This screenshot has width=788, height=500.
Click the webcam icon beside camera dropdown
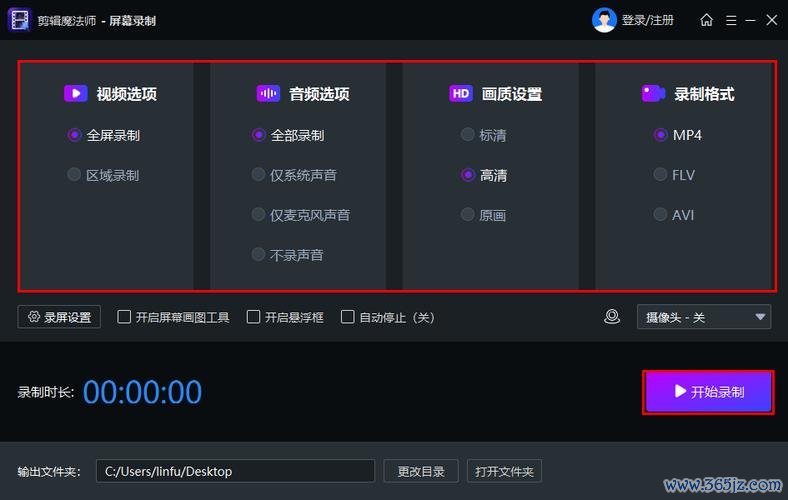612,317
